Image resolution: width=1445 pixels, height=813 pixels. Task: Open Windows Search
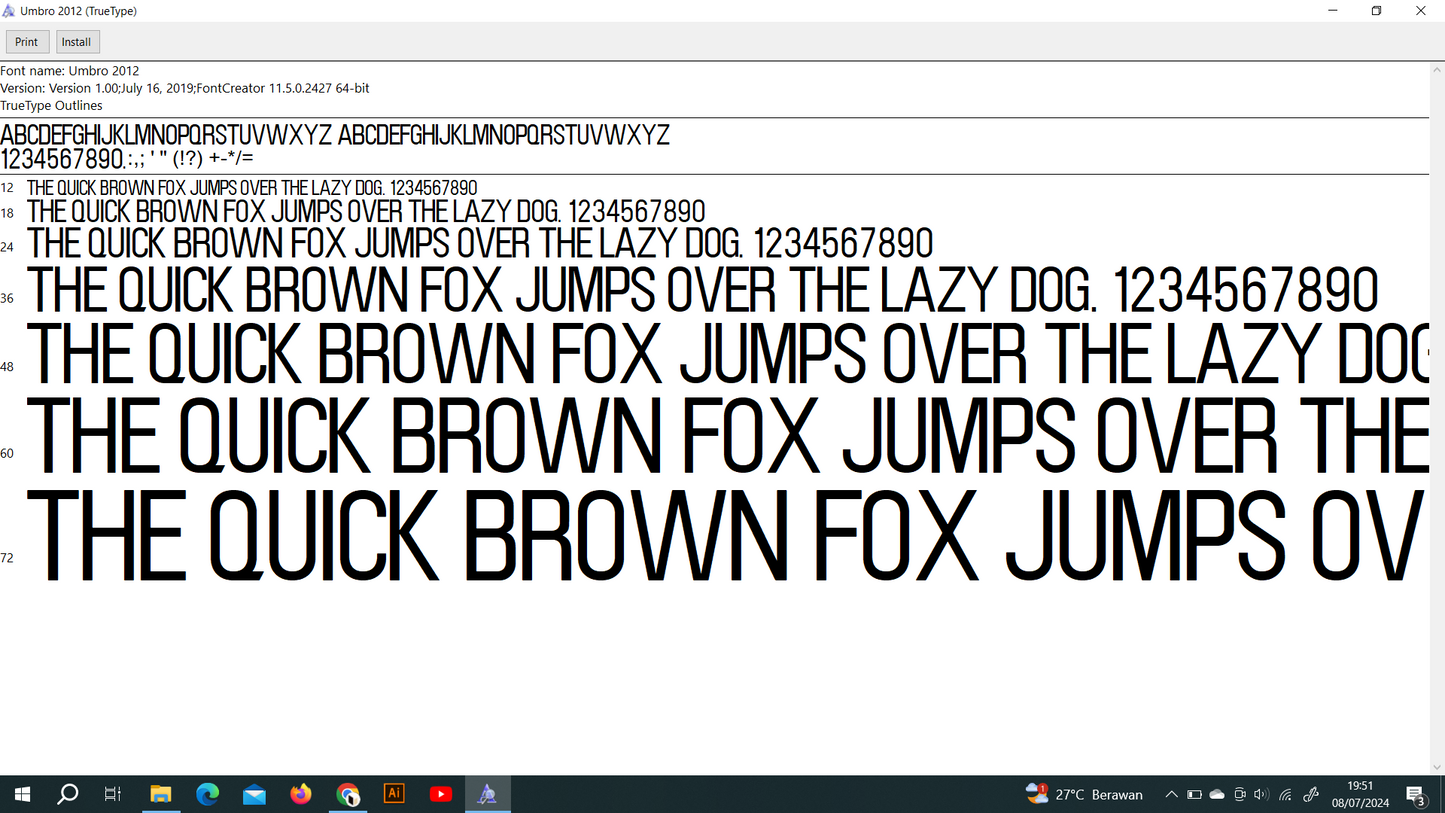[68, 794]
